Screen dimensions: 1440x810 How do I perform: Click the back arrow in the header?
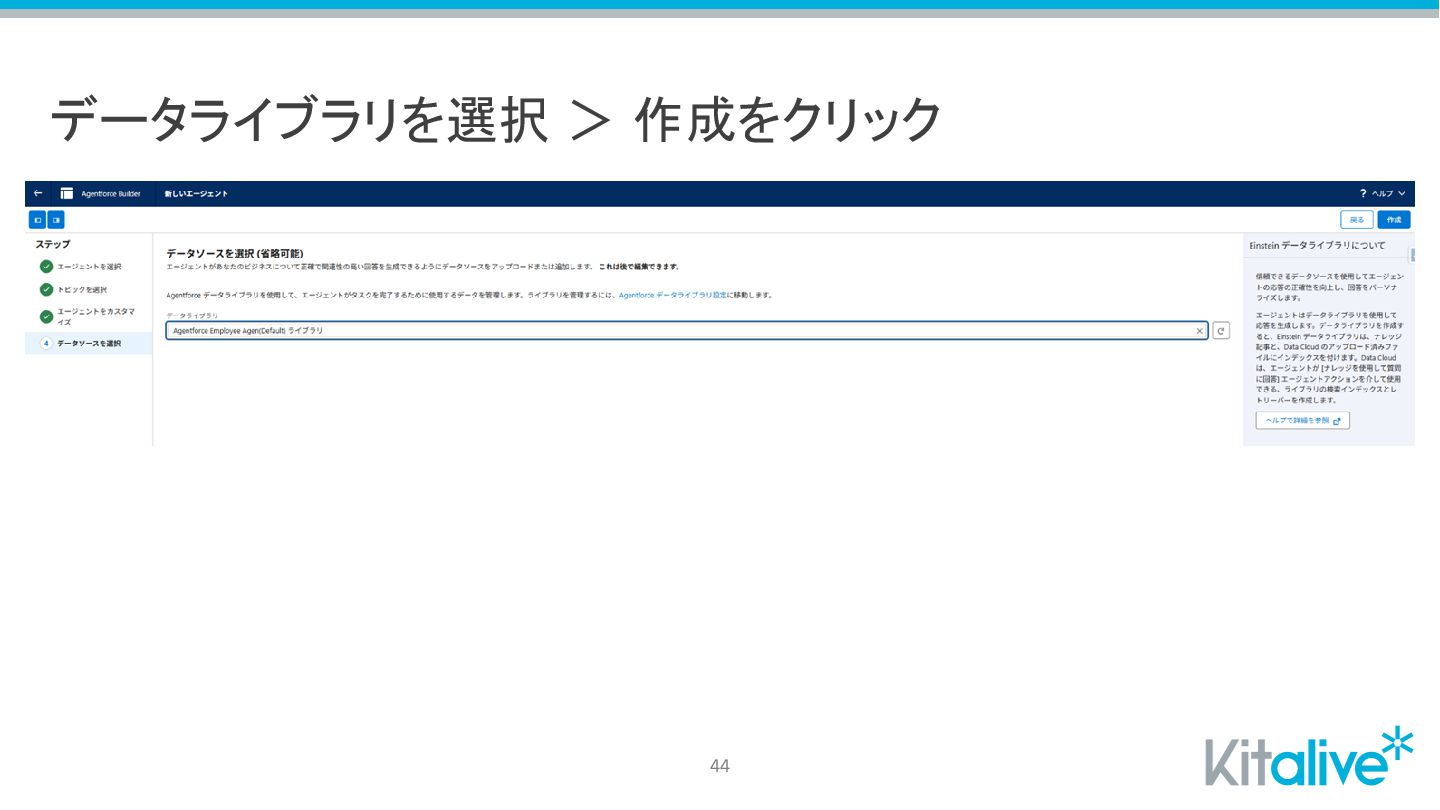[38, 193]
